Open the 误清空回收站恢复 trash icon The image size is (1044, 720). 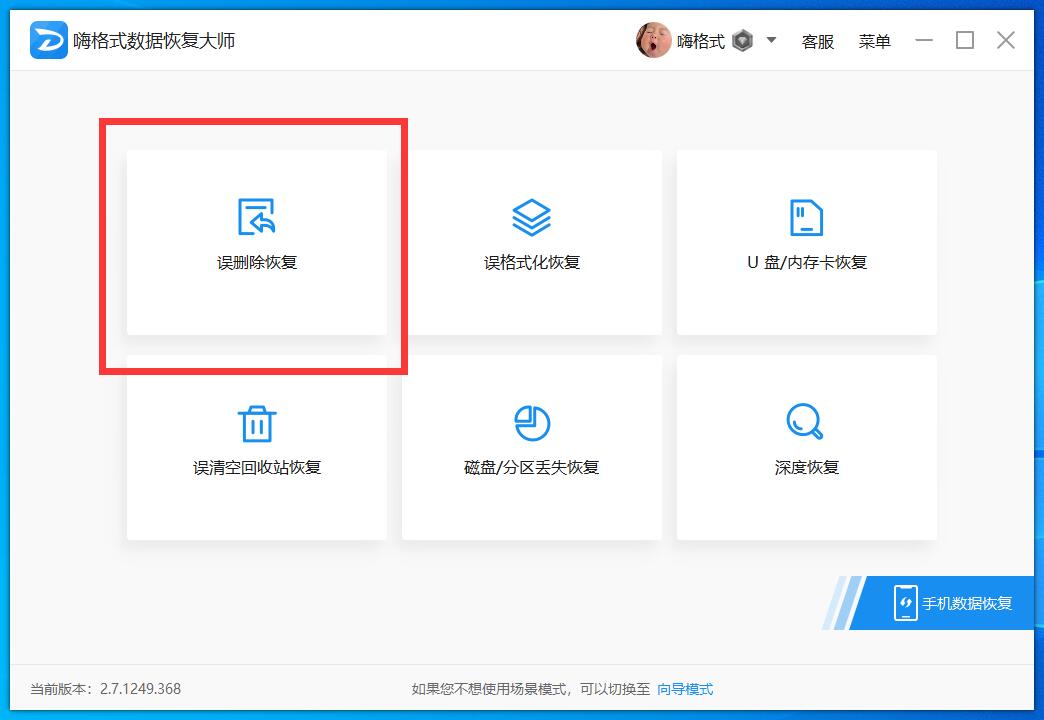pos(256,424)
